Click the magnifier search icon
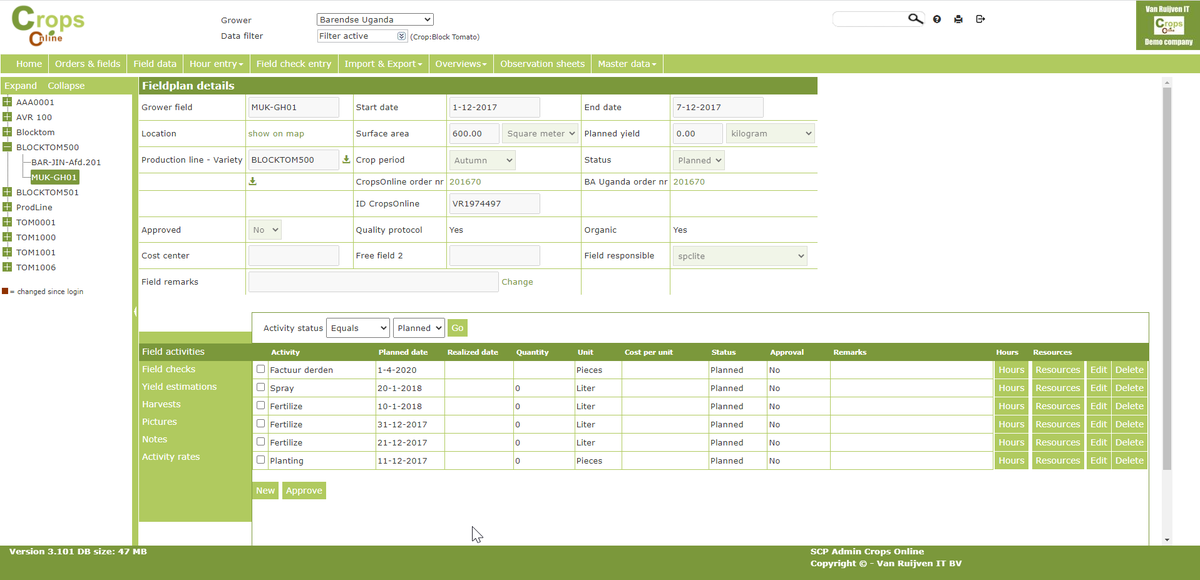This screenshot has height=580, width=1200. tap(916, 19)
